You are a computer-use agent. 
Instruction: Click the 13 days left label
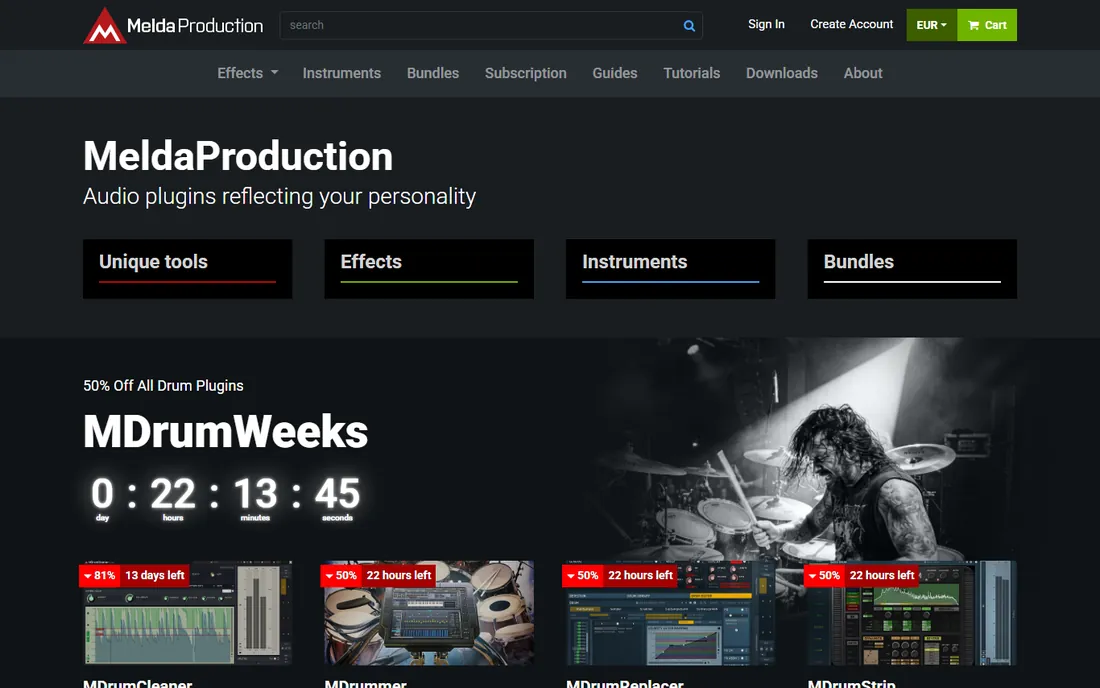pos(155,575)
